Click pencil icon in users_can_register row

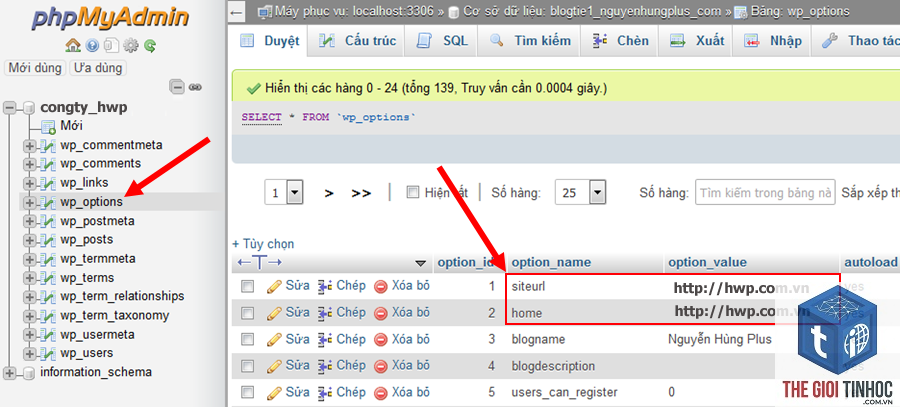coord(274,393)
